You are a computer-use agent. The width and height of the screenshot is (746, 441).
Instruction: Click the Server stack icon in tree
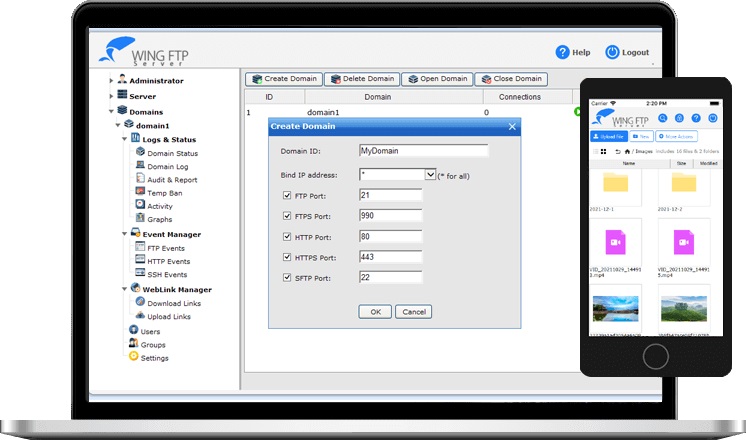122,94
